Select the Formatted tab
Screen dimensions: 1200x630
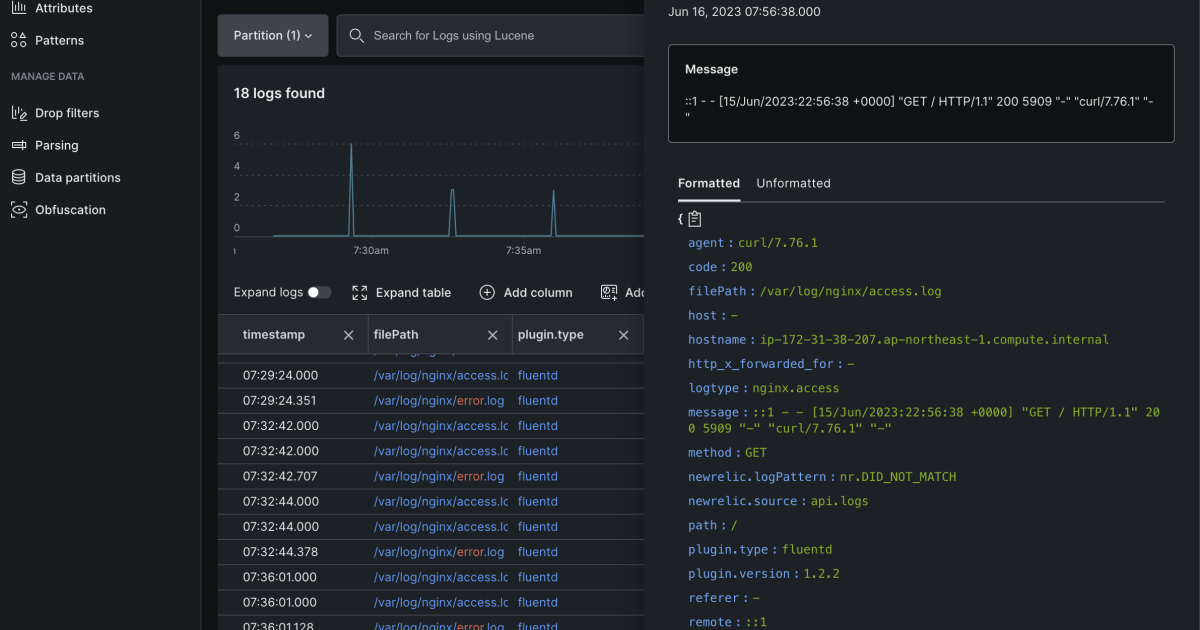point(709,183)
